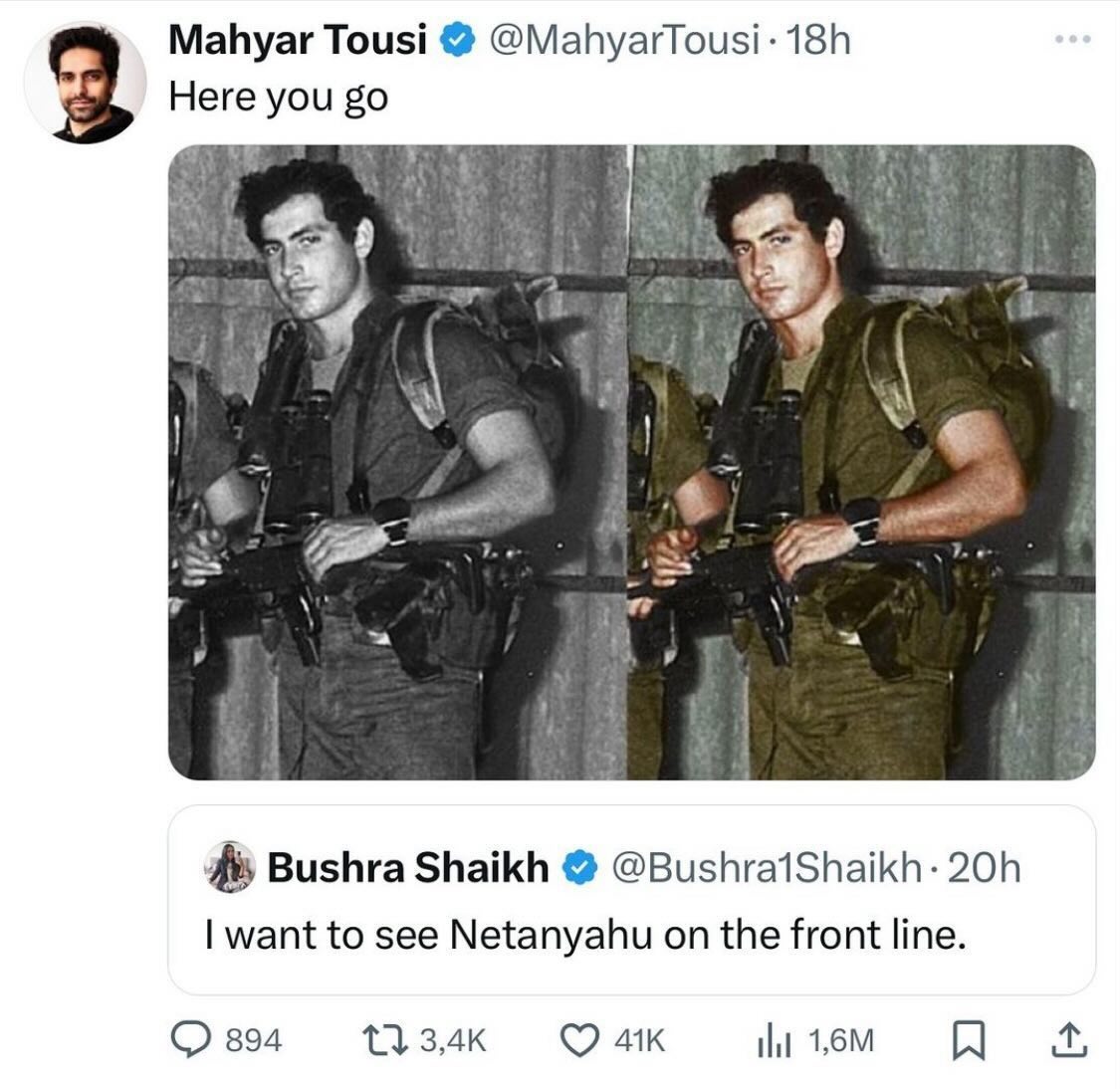Open Mahyar Tousi's profile picture
The height and width of the screenshot is (1089, 1120).
86,82
